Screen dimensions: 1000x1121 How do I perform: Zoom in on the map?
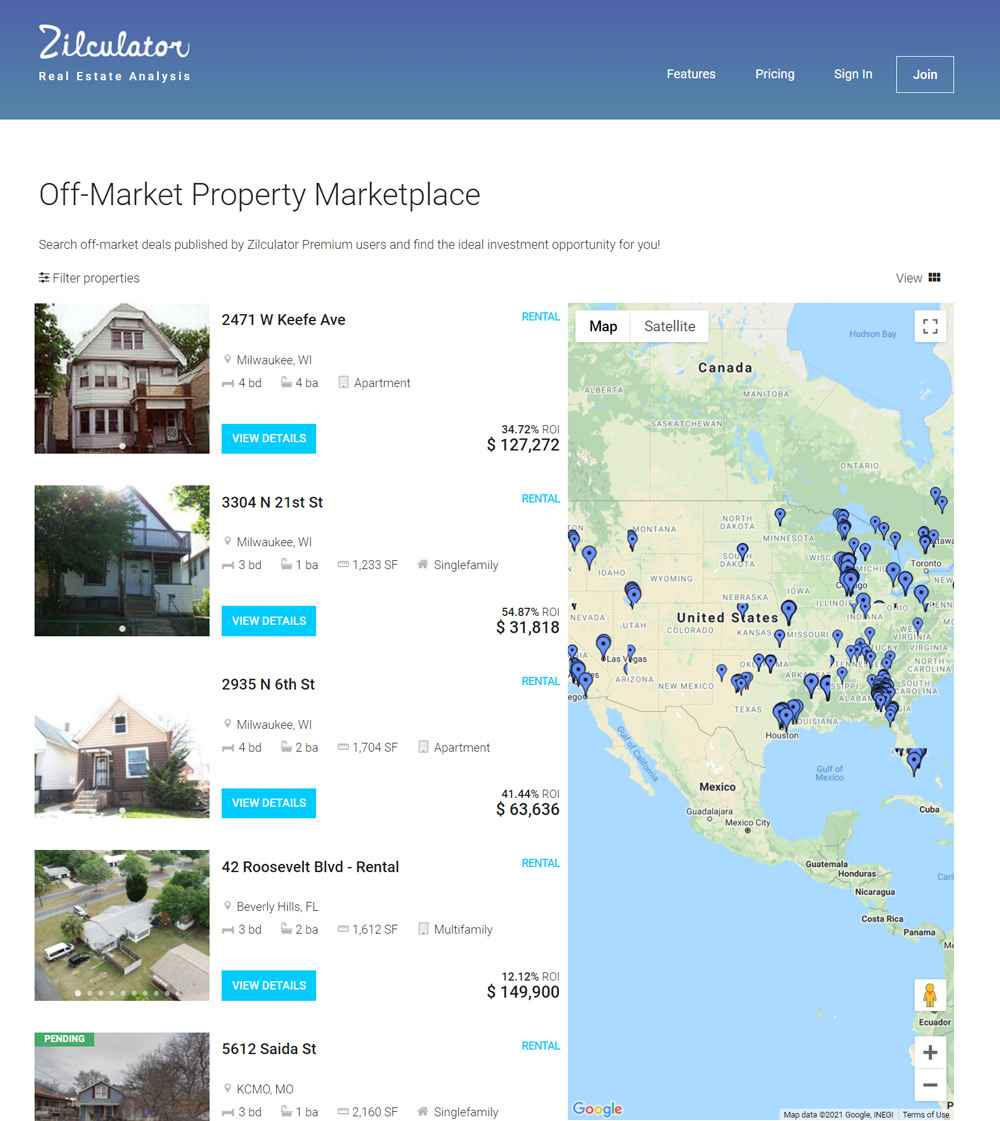[929, 1052]
